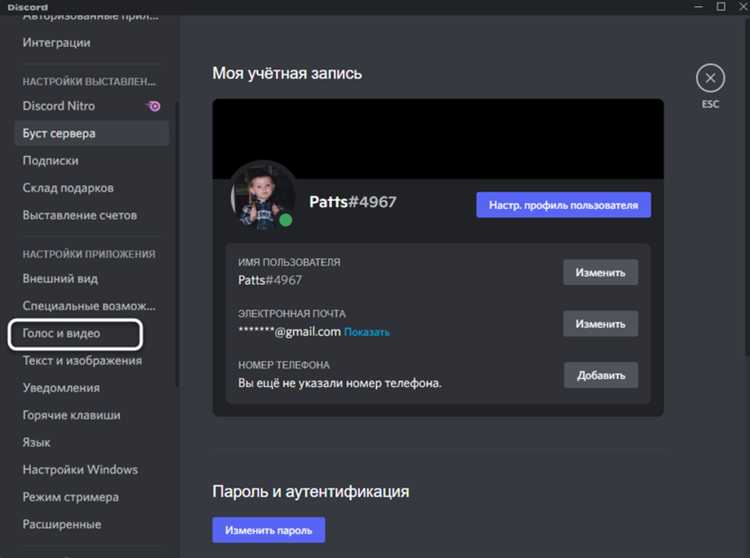
Task: Click the Nitro badge icon beside Discord Nitro
Action: click(154, 106)
